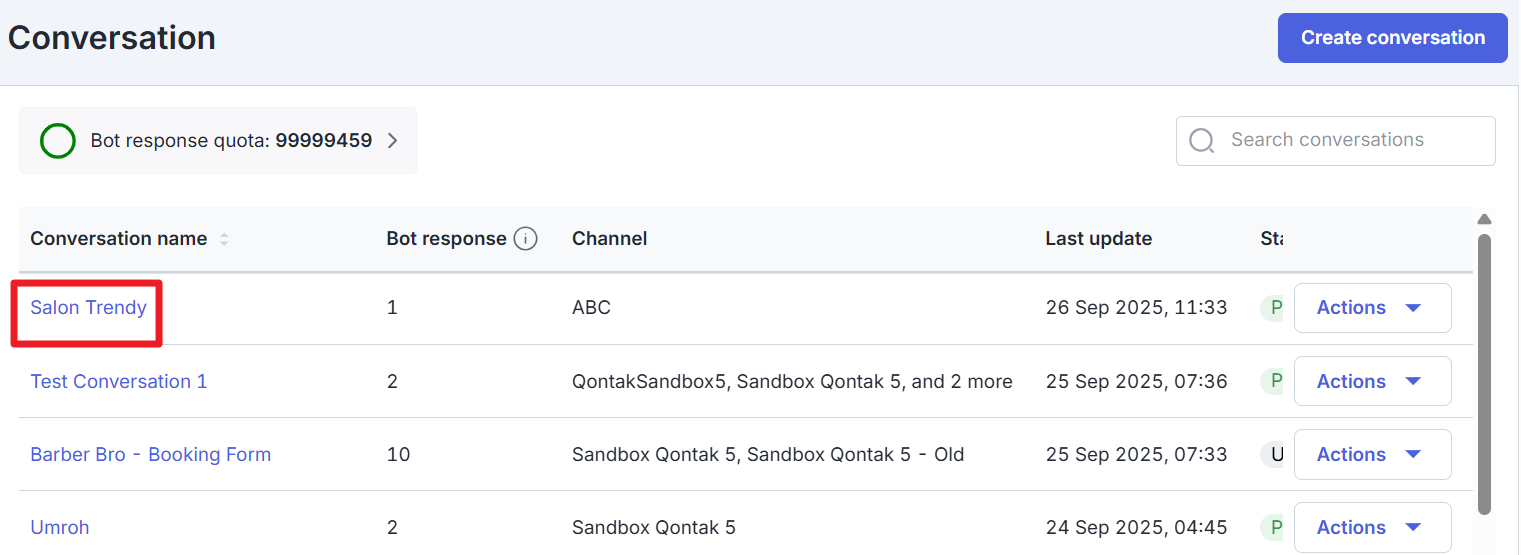Open the Salon Trendy conversation
This screenshot has height=555, width=1521.
(x=88, y=308)
